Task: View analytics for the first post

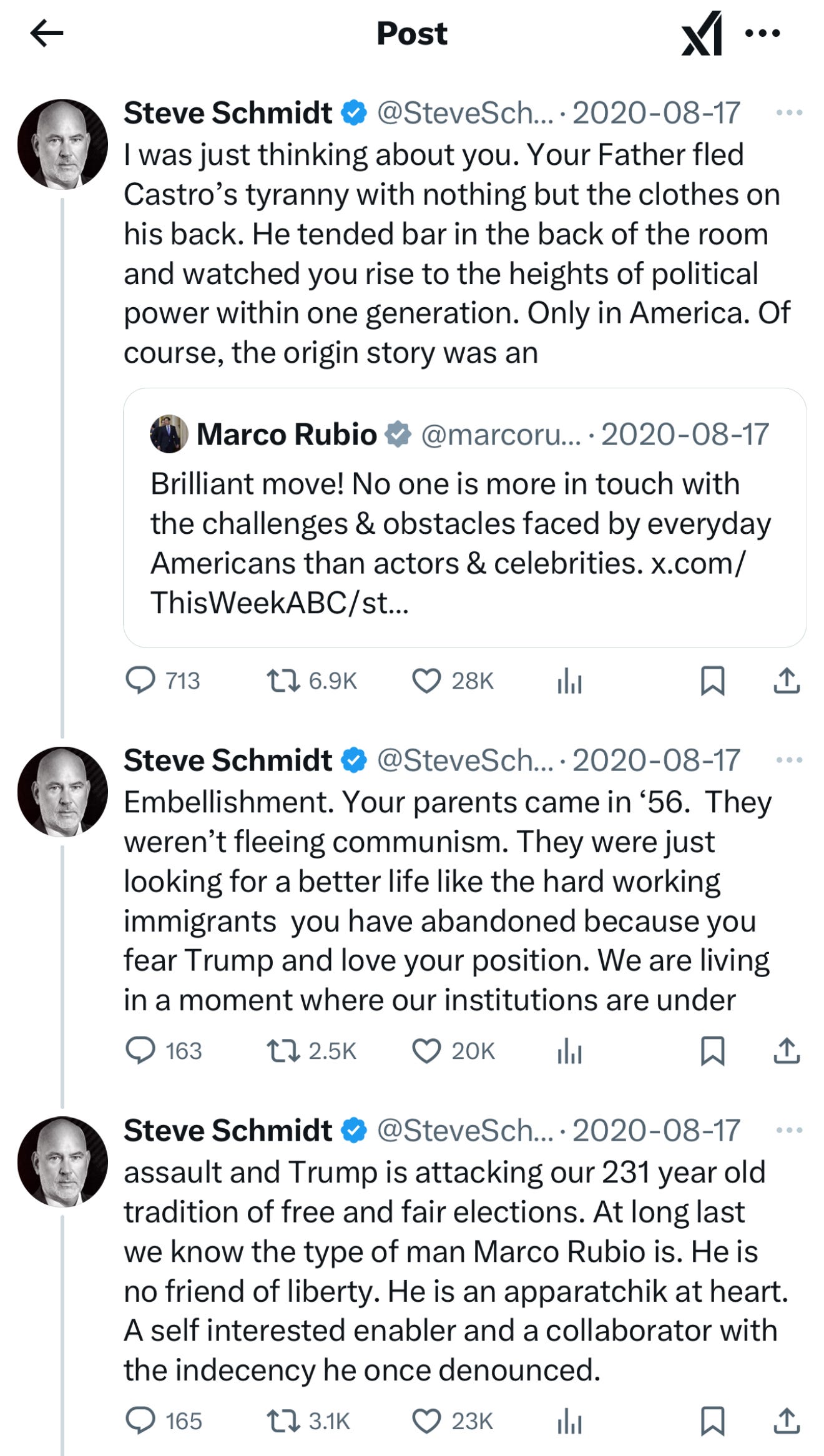Action: pyautogui.click(x=569, y=681)
